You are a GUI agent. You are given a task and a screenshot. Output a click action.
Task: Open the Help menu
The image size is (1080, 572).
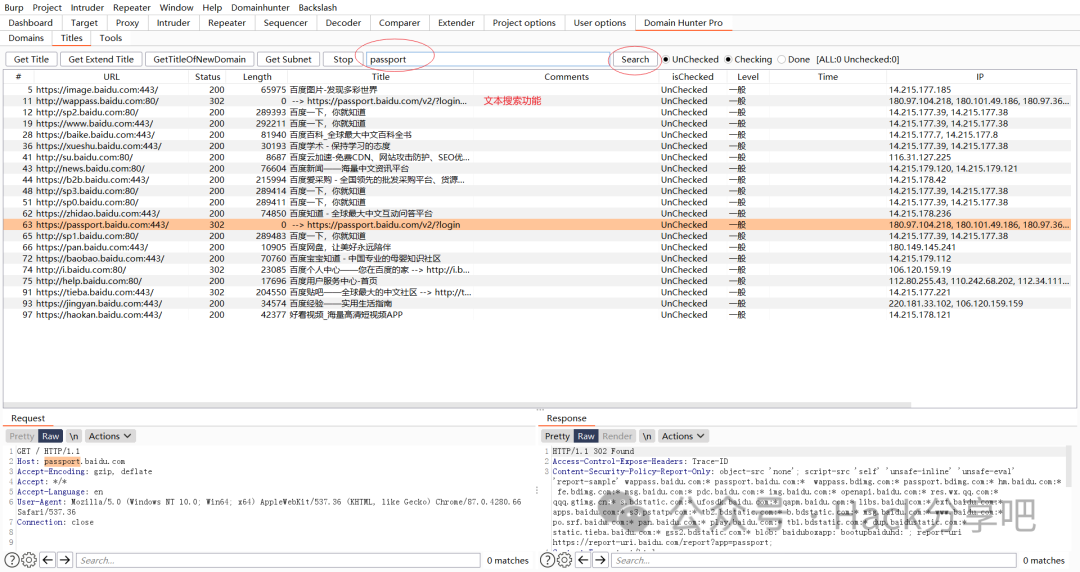pos(212,8)
